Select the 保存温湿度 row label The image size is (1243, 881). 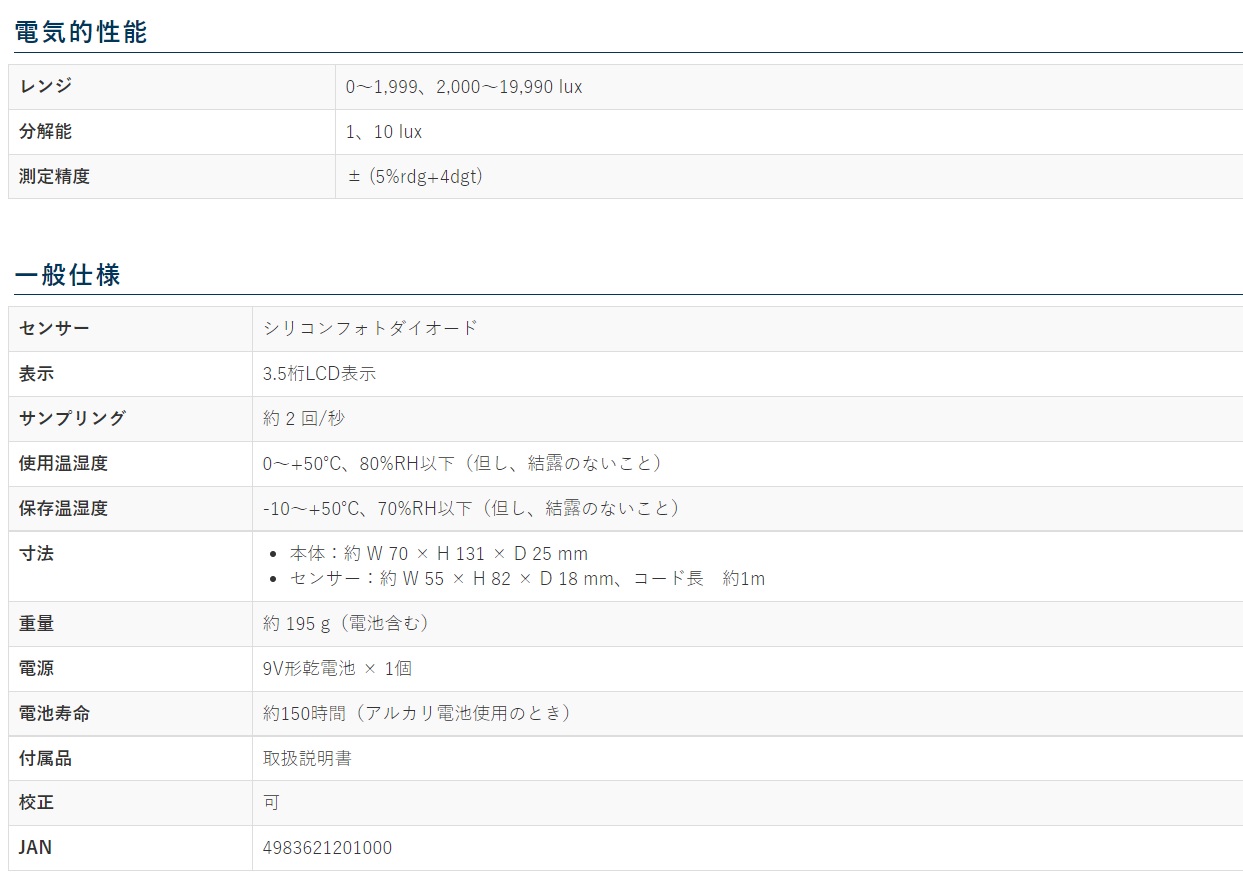(63, 509)
